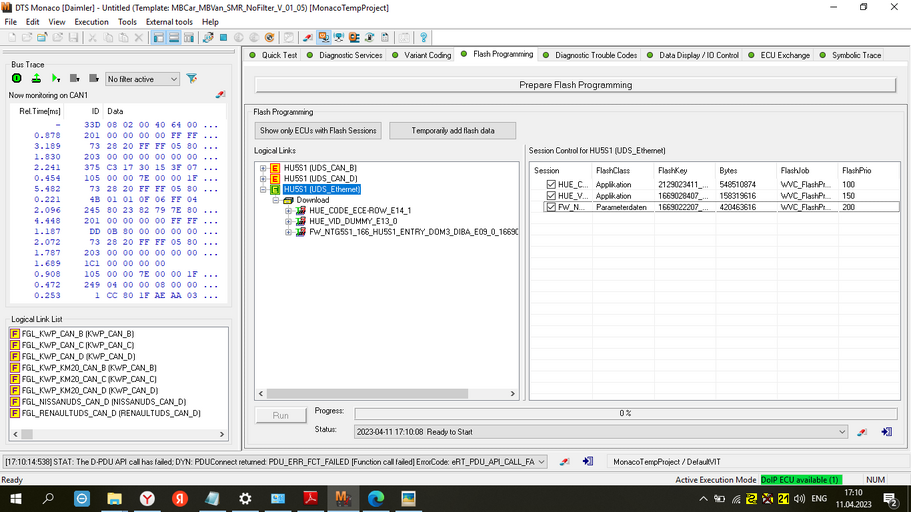Click right arrow of Logical Links scrollbar

tap(512, 393)
